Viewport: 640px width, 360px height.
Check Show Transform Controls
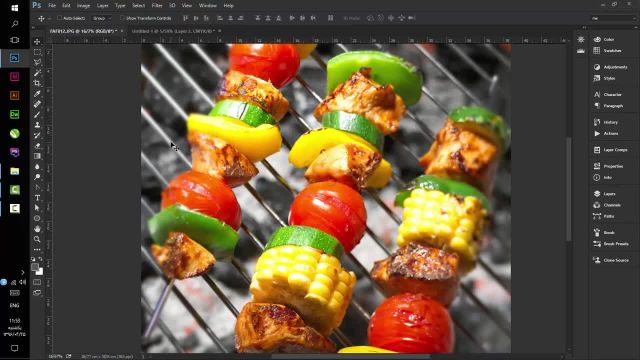(x=122, y=18)
